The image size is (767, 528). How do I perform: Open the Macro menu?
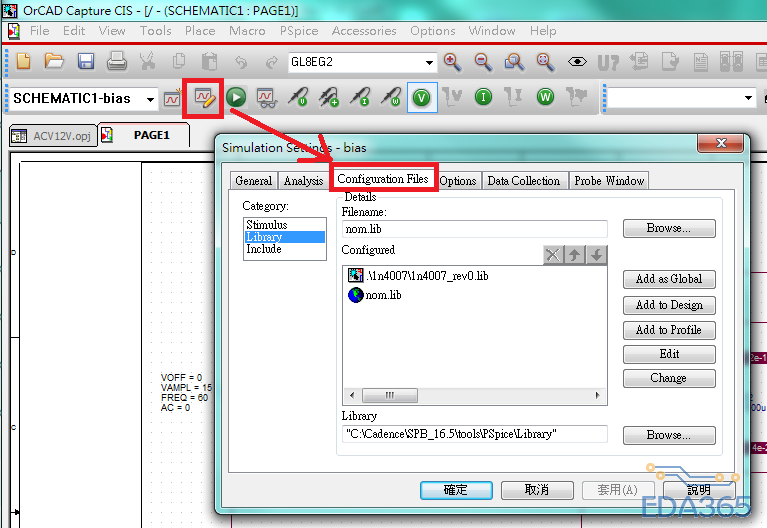(x=247, y=31)
